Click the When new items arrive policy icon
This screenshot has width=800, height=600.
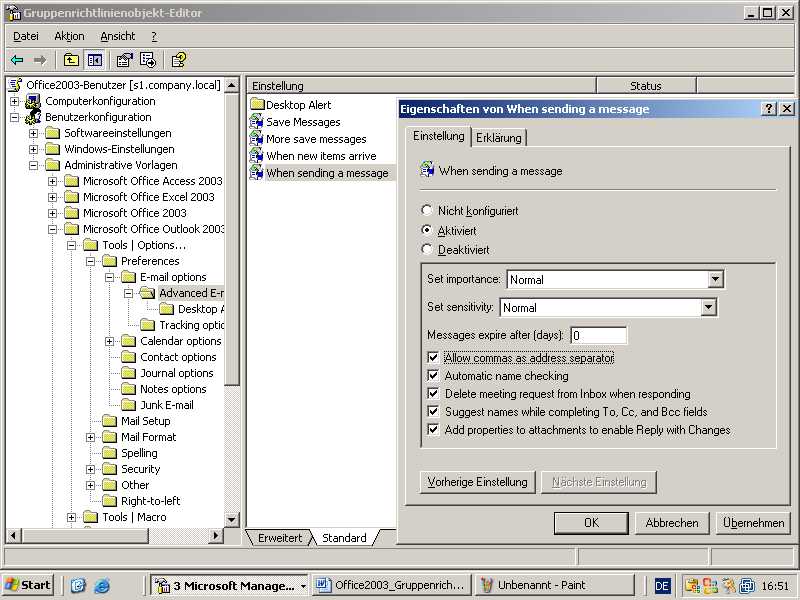256,156
